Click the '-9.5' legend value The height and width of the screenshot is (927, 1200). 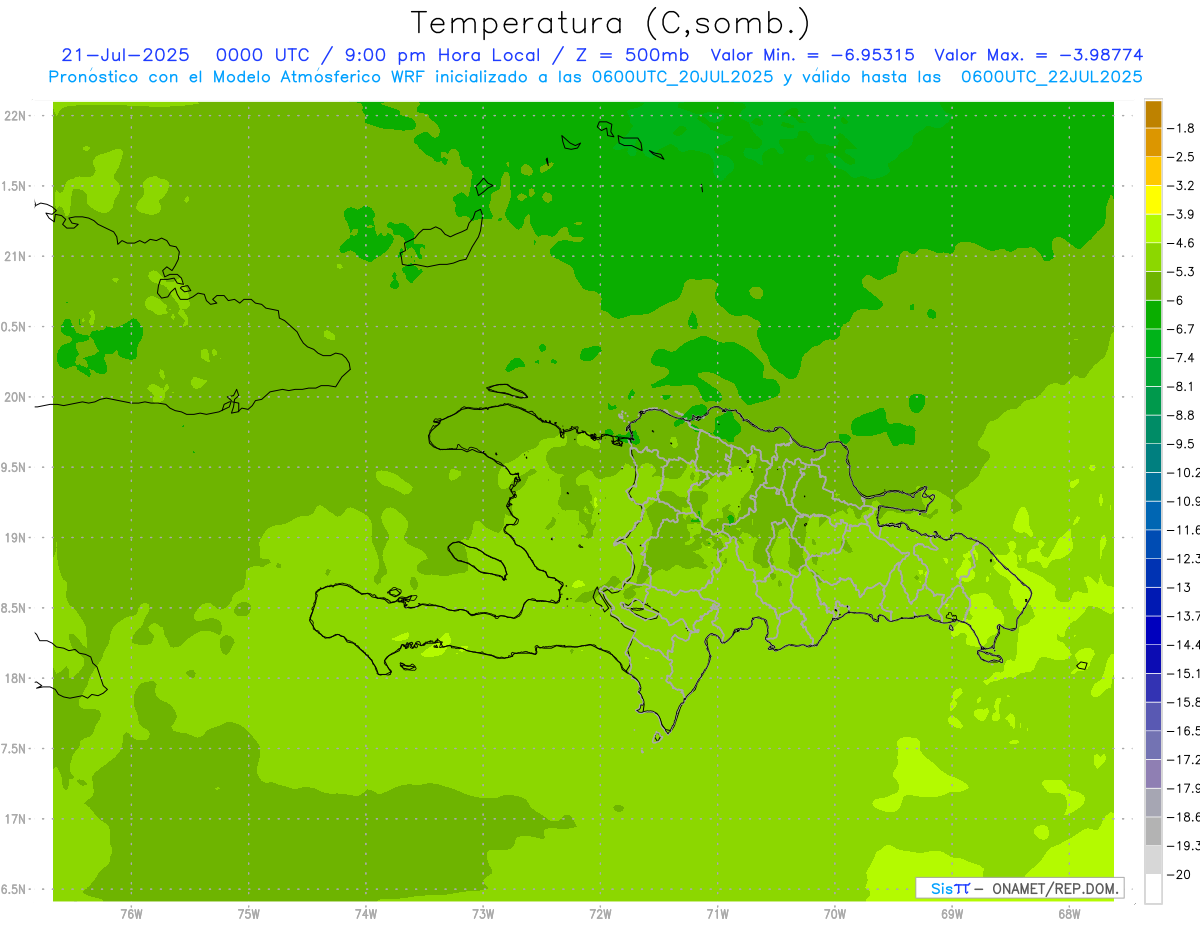[x=1182, y=444]
